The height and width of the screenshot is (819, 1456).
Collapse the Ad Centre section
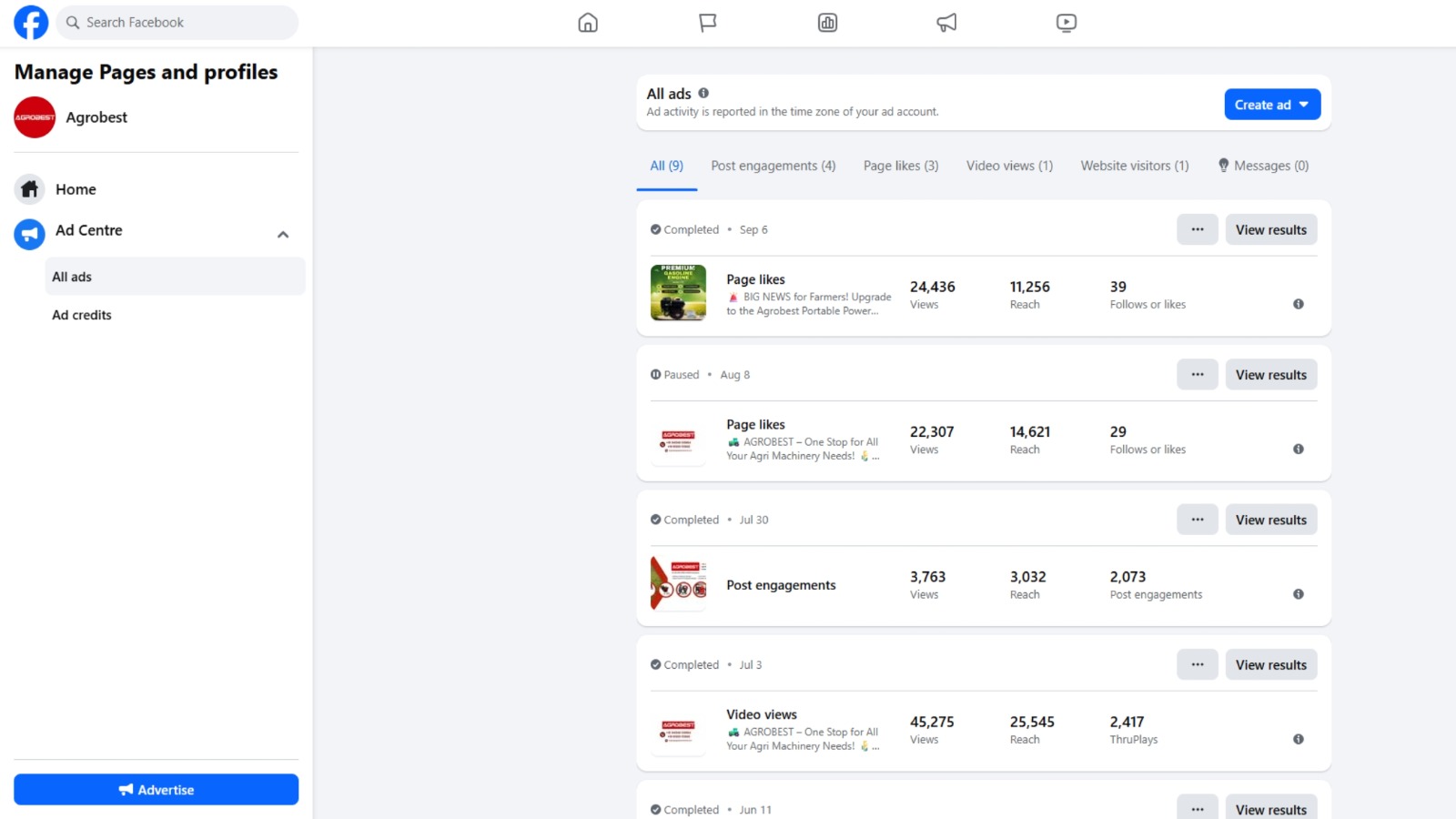283,235
